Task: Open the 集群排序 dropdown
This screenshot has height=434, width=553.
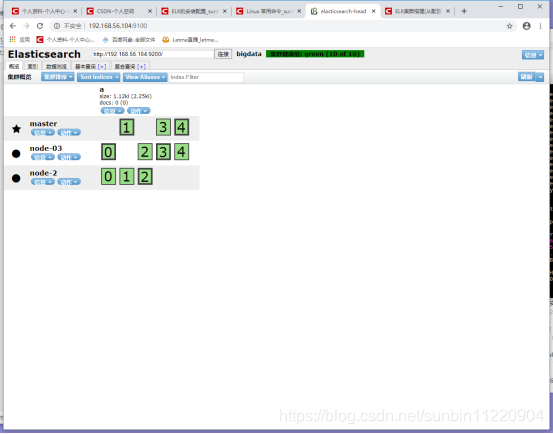Action: (57, 77)
